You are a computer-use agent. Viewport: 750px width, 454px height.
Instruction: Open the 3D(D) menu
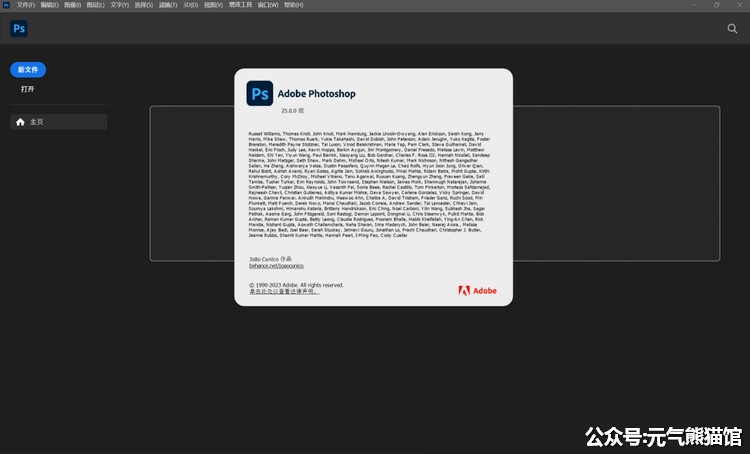pos(189,5)
